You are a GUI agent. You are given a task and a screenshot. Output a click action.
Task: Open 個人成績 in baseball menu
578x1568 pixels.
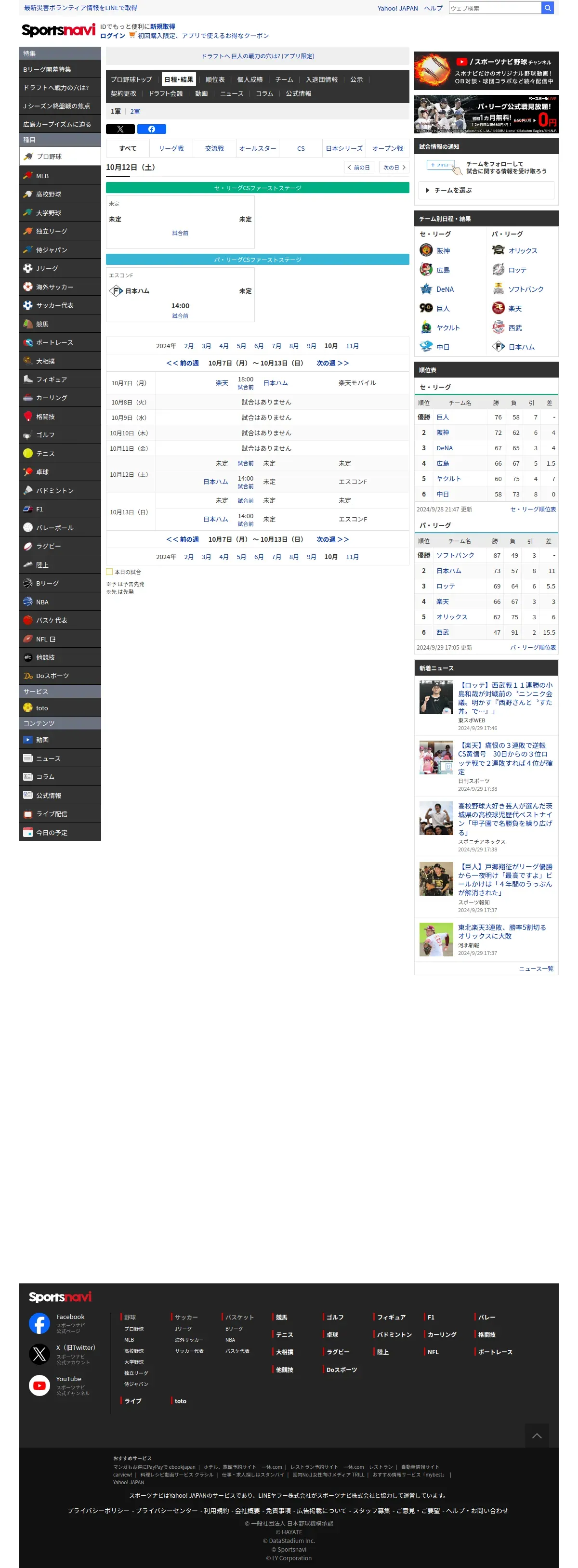250,80
